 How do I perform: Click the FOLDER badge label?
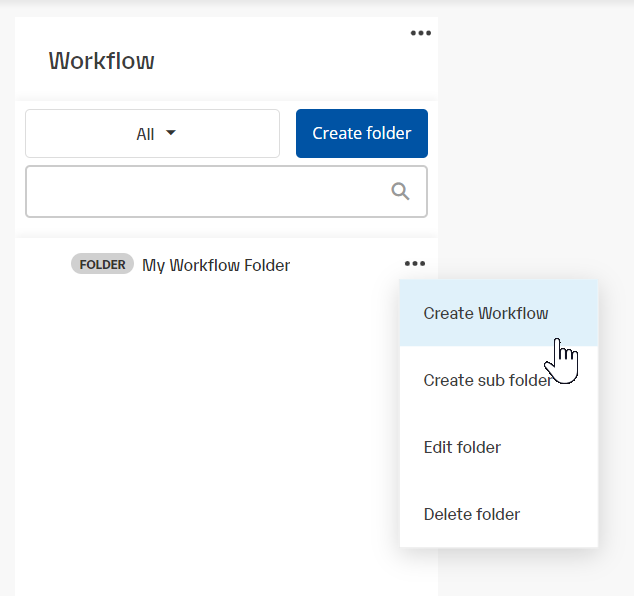102,265
